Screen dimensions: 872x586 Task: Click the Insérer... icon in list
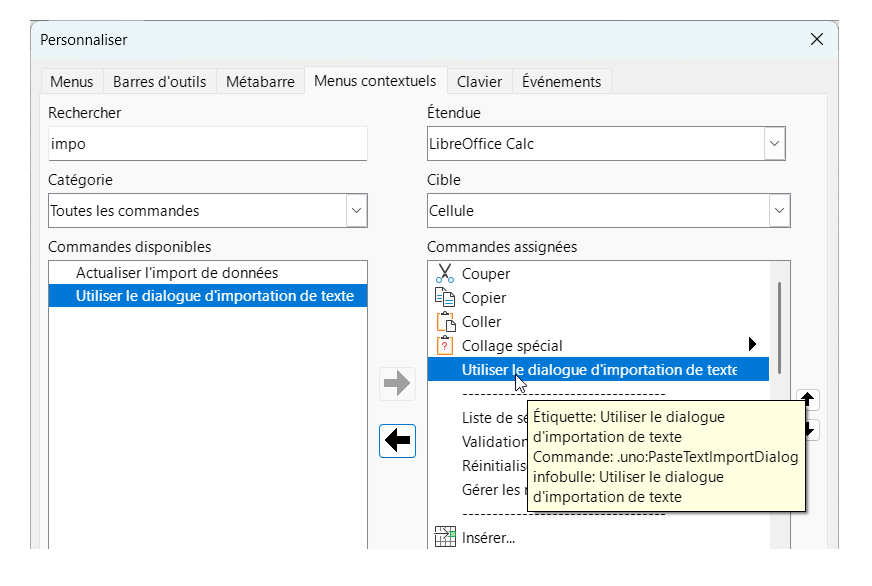point(445,537)
